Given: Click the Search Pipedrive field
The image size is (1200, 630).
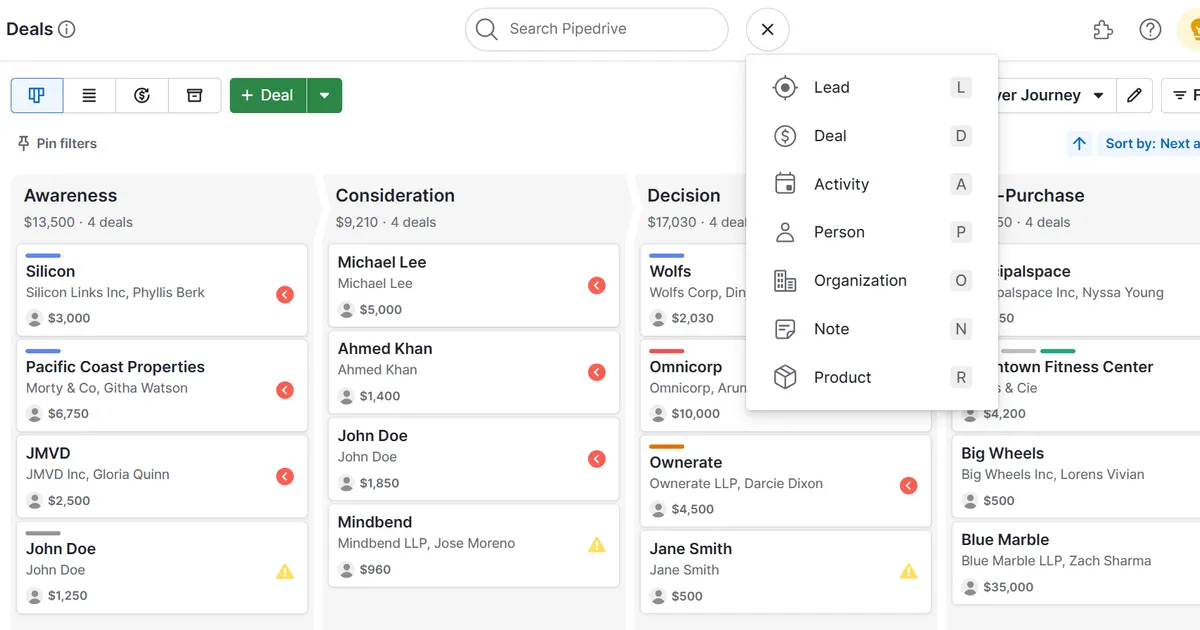Looking at the screenshot, I should [x=596, y=29].
